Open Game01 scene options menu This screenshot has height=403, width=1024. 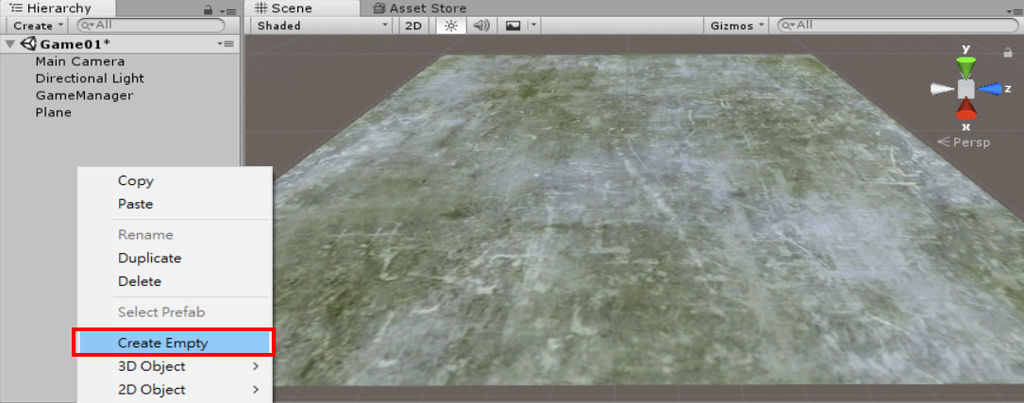tap(226, 44)
